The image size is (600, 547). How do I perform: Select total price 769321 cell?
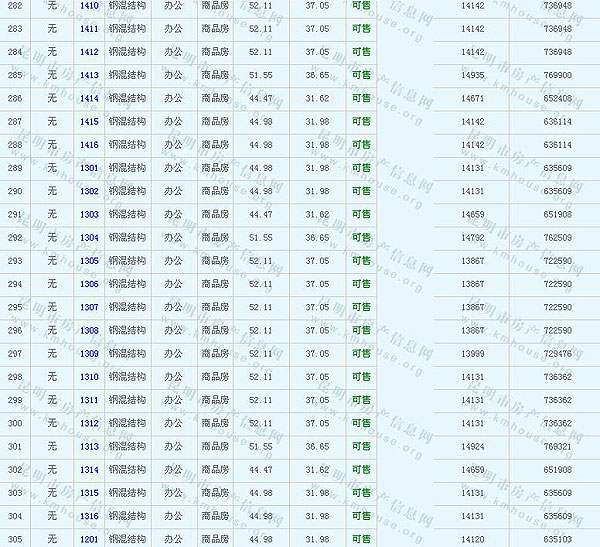point(558,447)
